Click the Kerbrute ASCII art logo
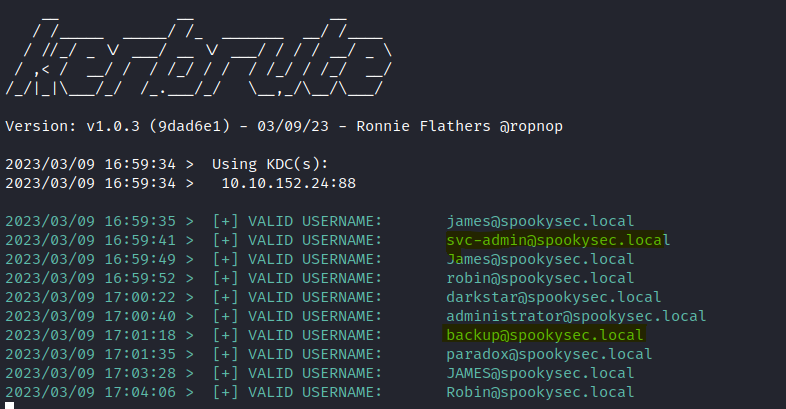 click(199, 56)
